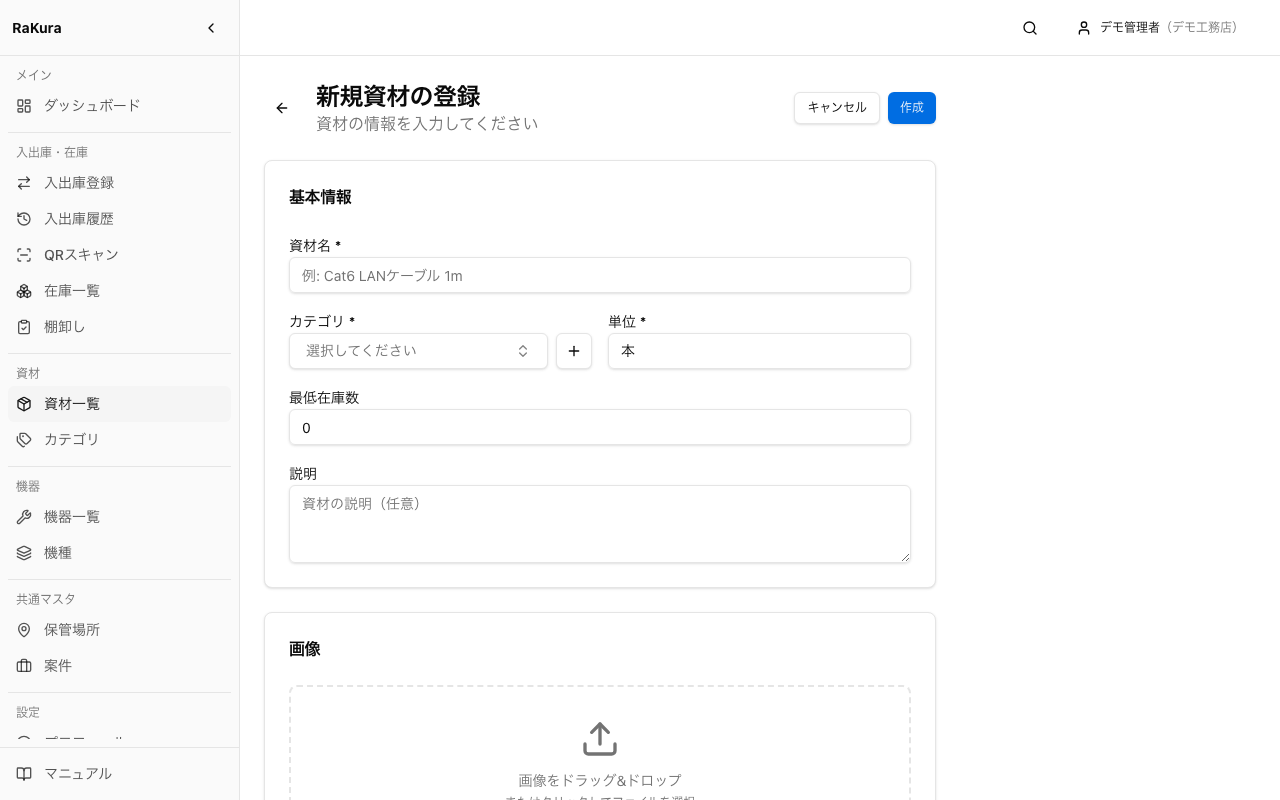Click the 案件 briefcase icon
Viewport: 1280px width, 800px height.
tap(24, 666)
